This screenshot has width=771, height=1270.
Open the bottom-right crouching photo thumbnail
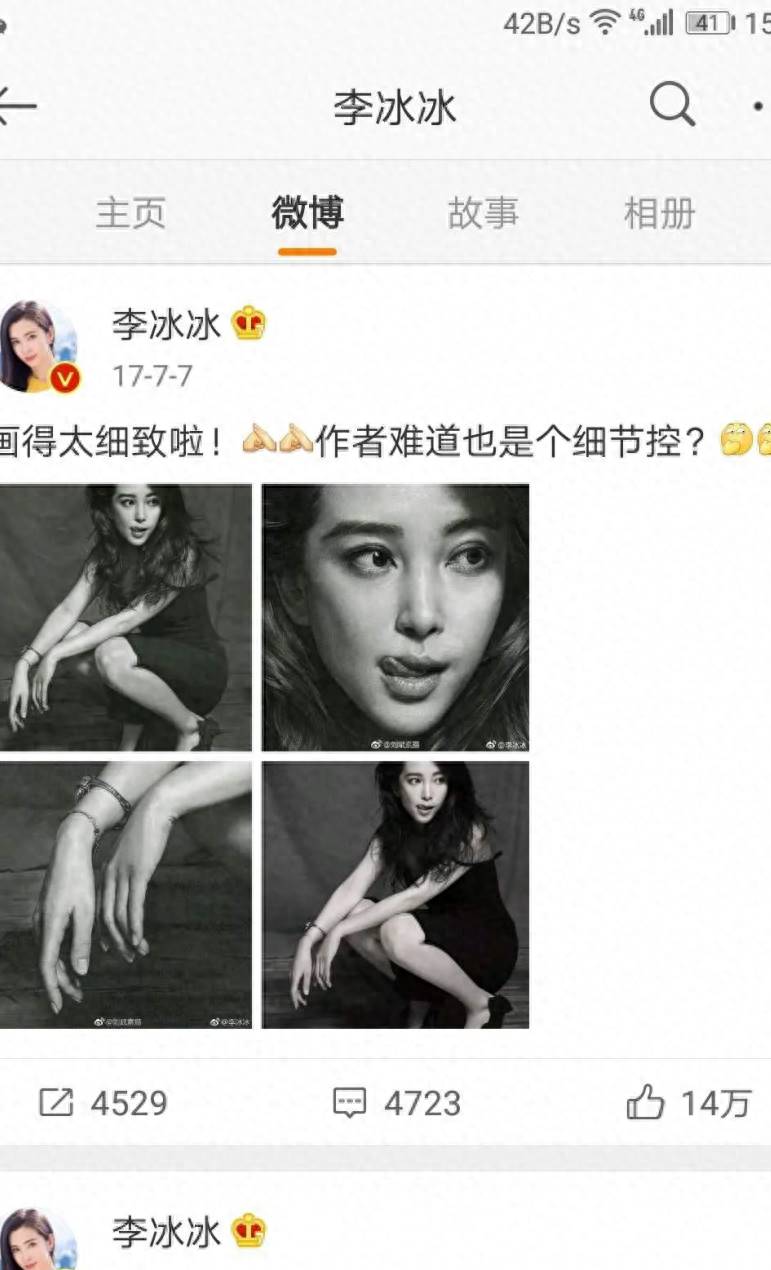pyautogui.click(x=396, y=895)
